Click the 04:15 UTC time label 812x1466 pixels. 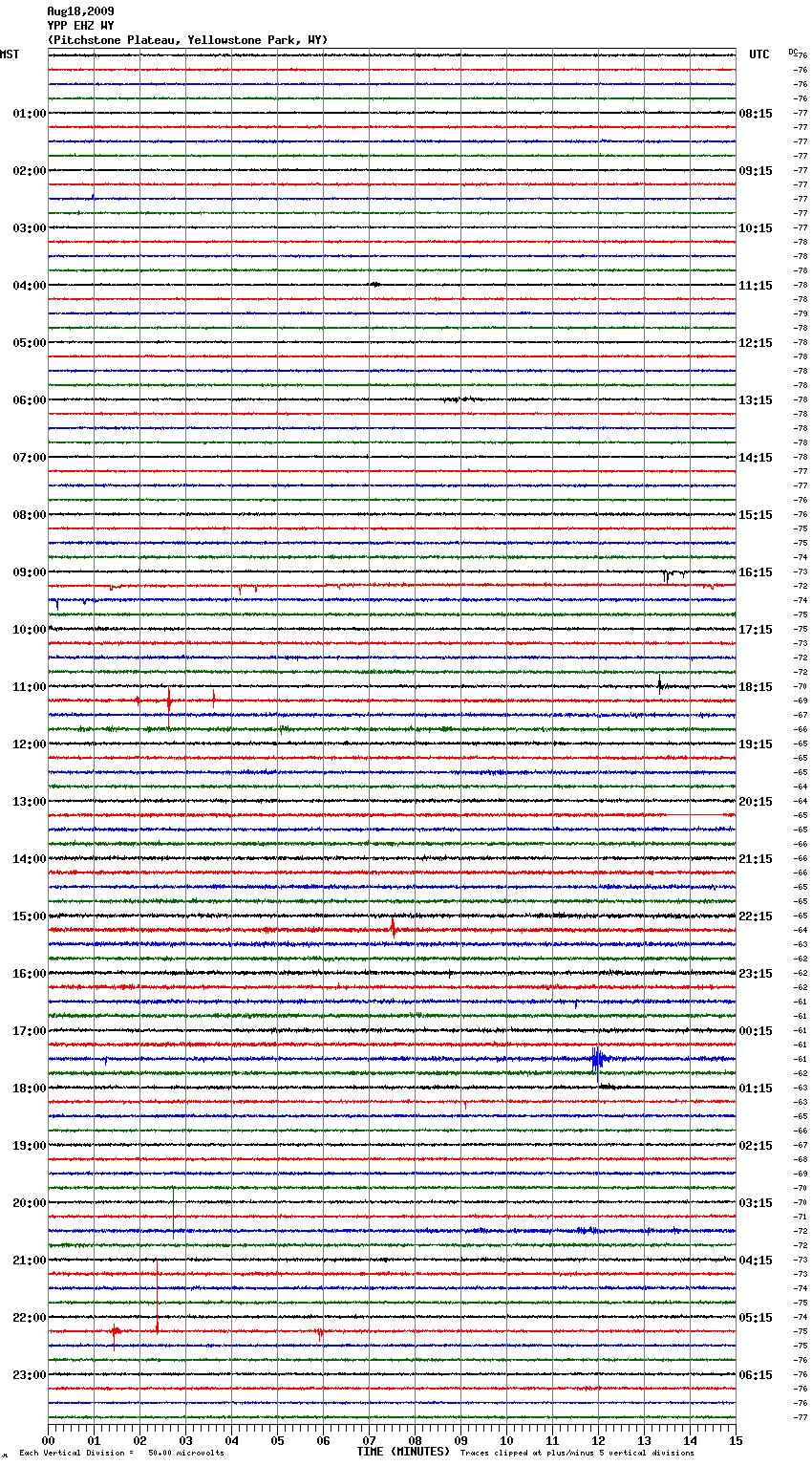tap(756, 1261)
